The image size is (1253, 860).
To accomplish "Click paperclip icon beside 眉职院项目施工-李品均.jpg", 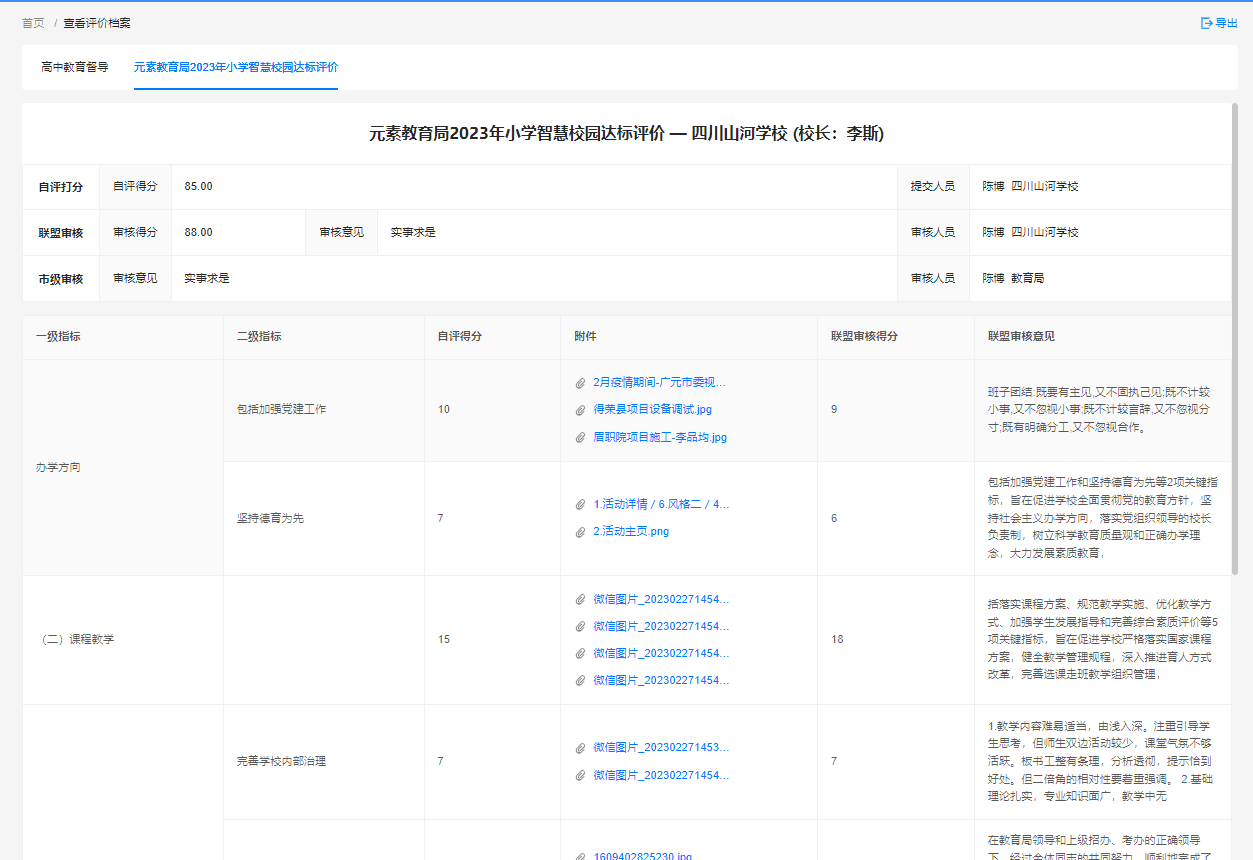I will tap(580, 438).
